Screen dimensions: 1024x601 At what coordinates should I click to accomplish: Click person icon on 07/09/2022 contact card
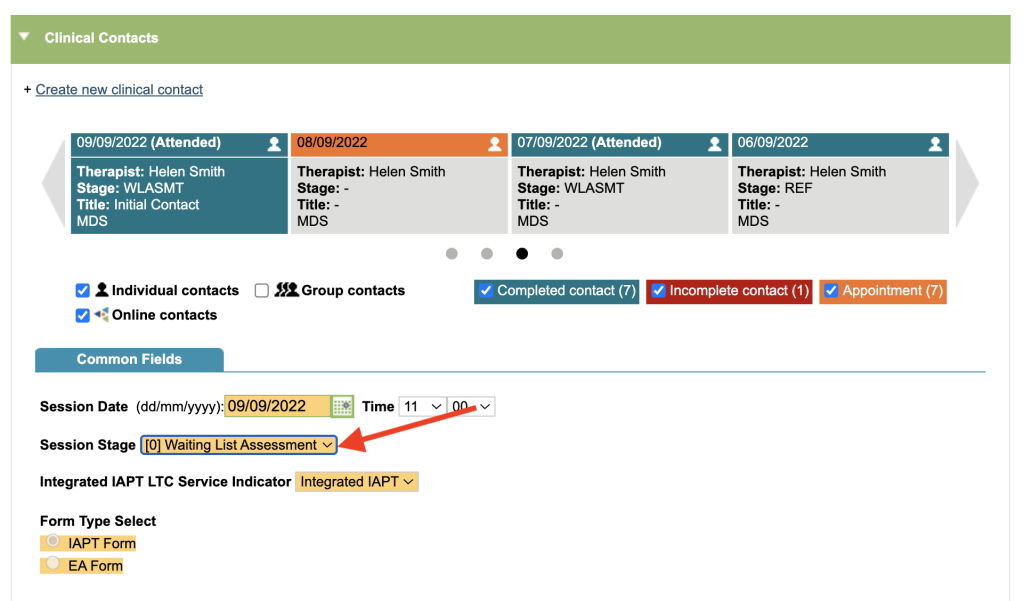714,144
